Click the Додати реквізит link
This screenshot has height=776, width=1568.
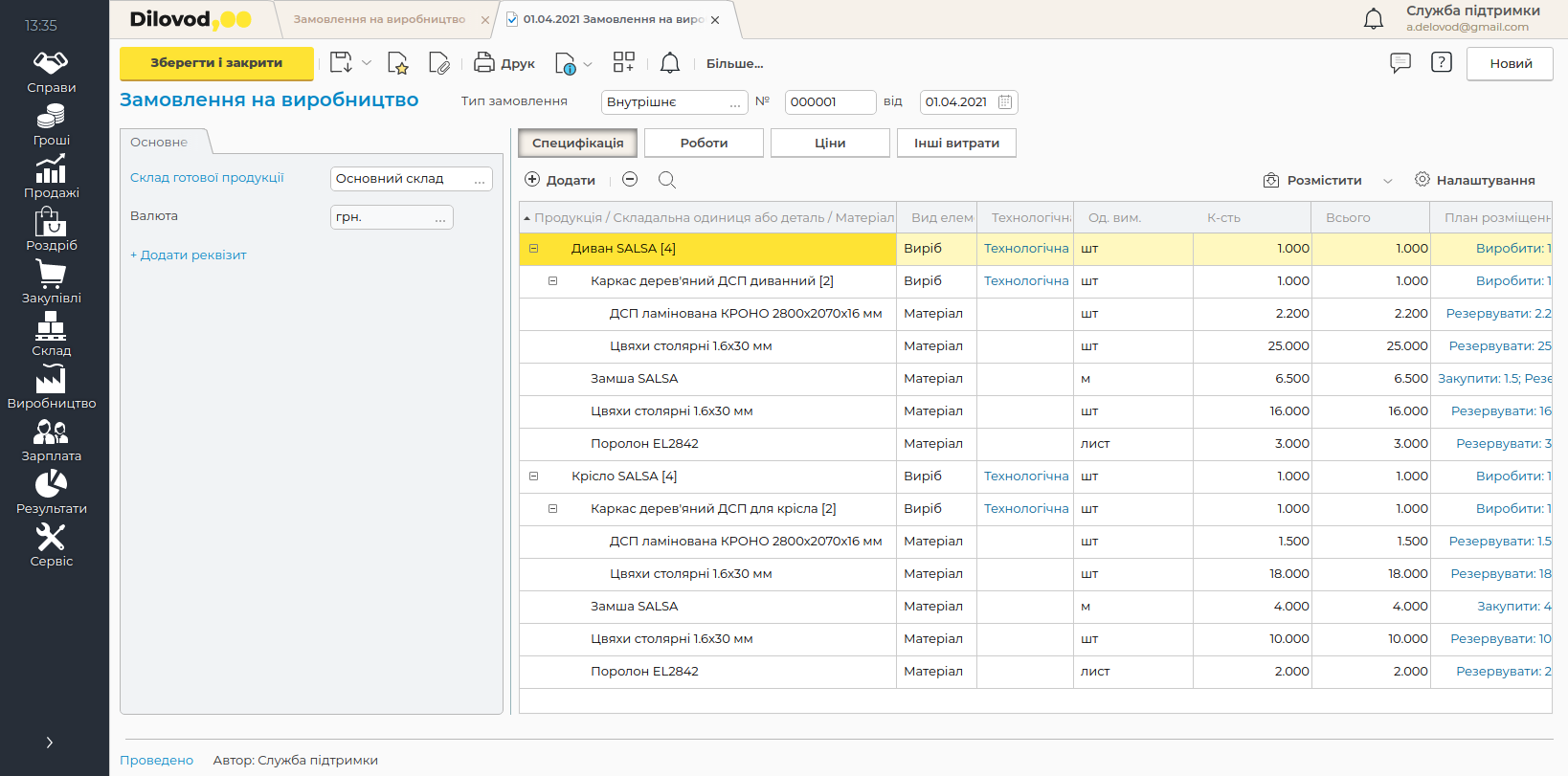coord(189,255)
